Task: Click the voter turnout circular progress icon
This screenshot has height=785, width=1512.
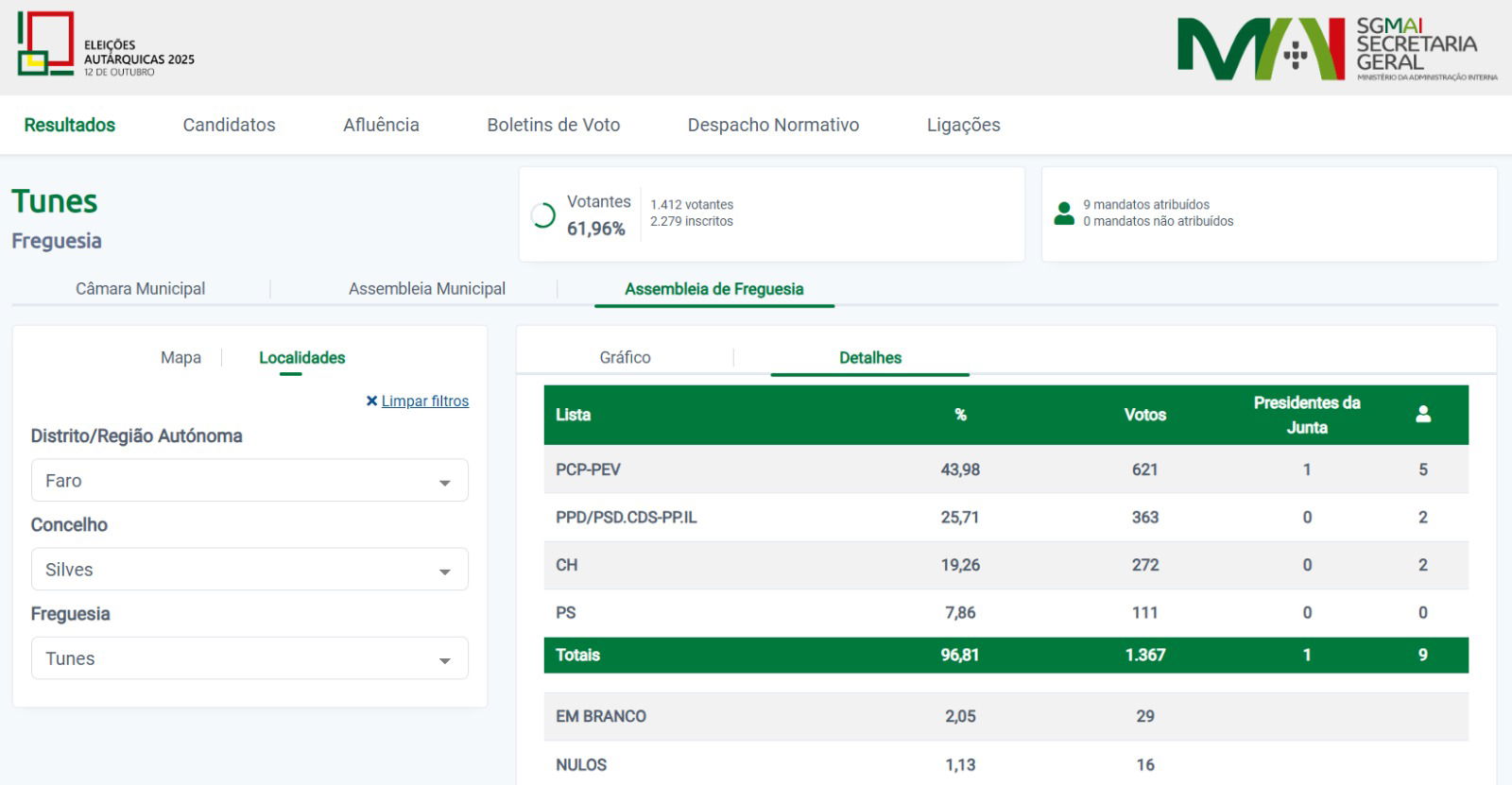Action: point(543,215)
